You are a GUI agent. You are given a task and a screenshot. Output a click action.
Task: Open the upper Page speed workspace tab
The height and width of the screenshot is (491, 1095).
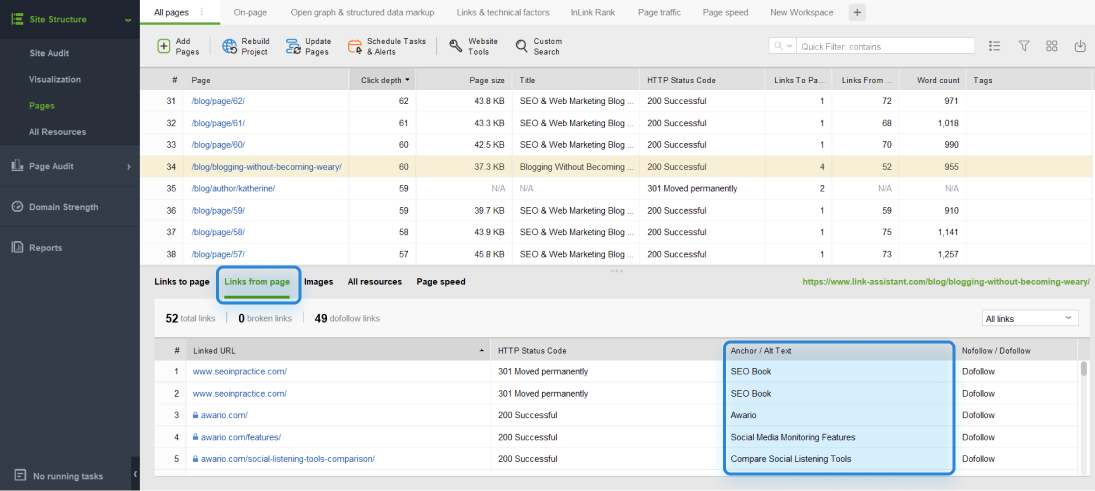725,12
